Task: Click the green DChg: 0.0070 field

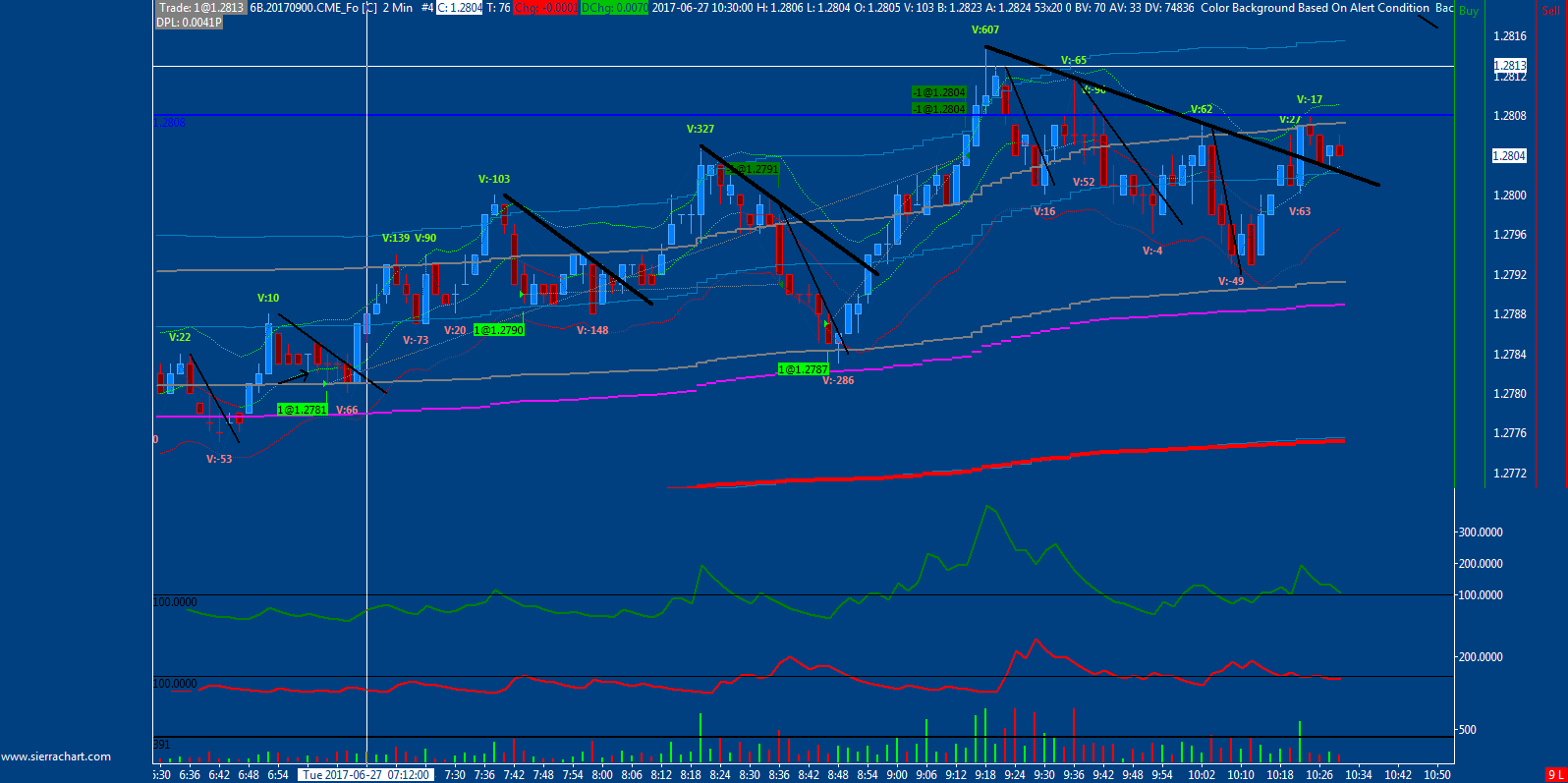Action: tap(615, 7)
